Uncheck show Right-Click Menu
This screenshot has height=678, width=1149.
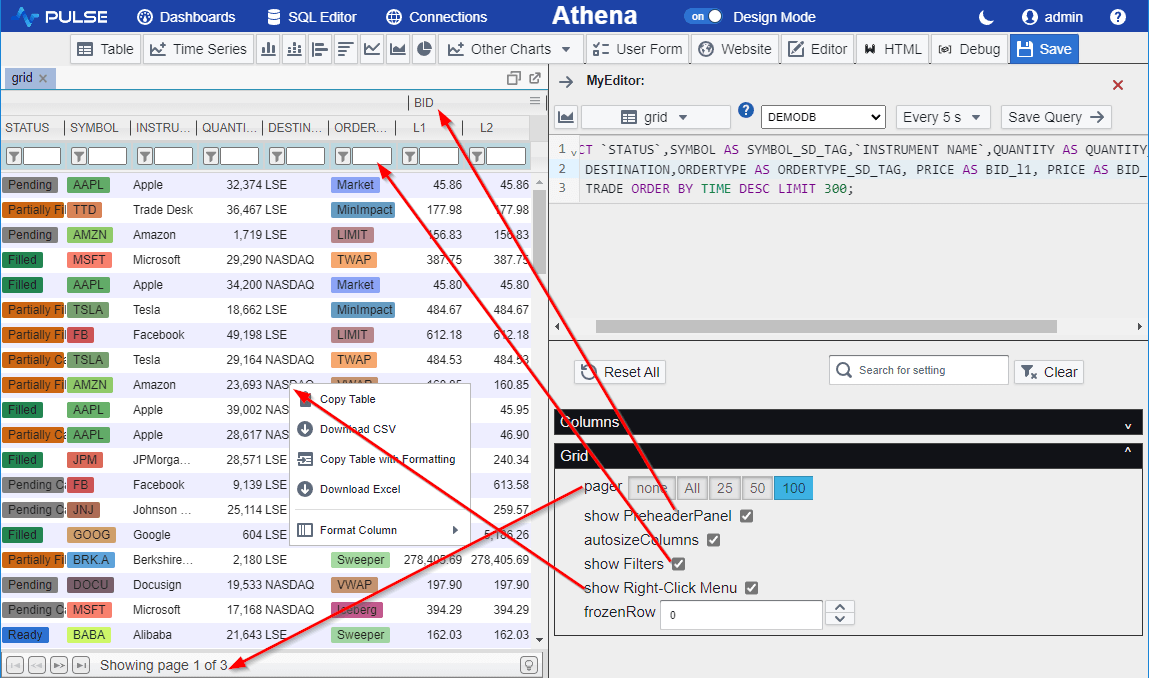click(x=751, y=588)
